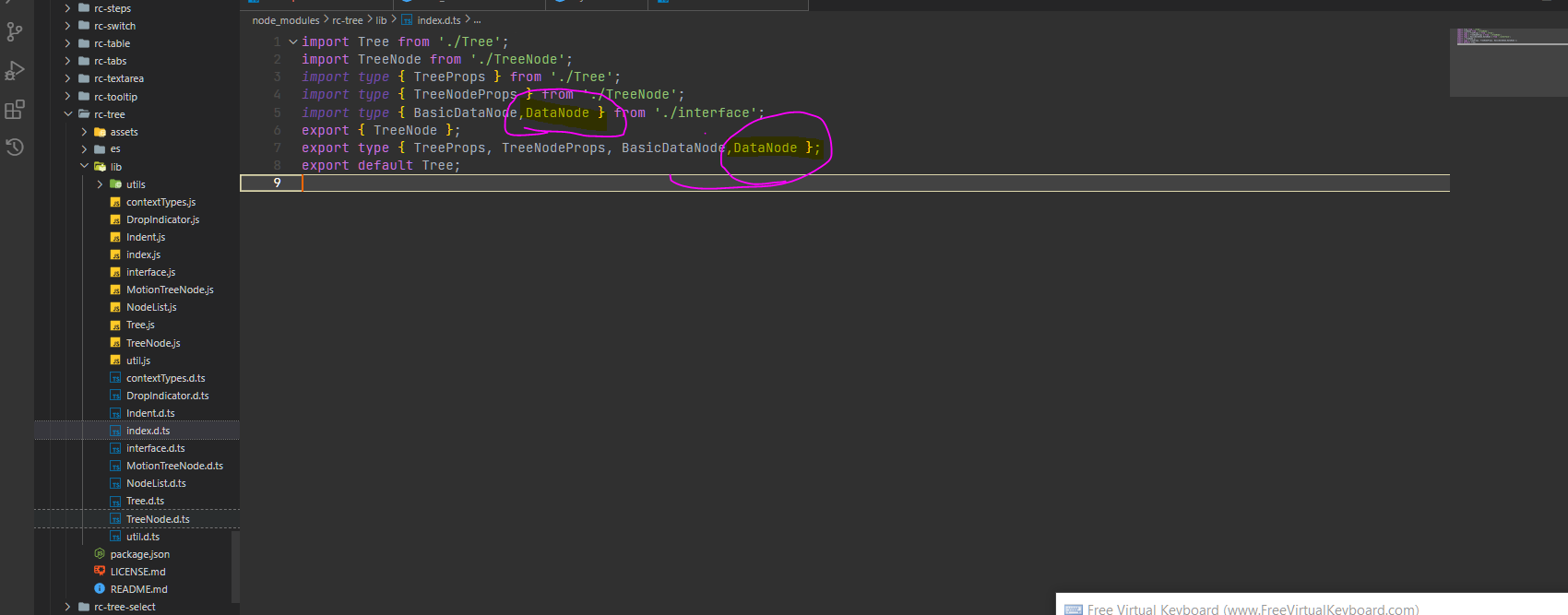Click the index.d.ts TypeScript file icon

[115, 431]
